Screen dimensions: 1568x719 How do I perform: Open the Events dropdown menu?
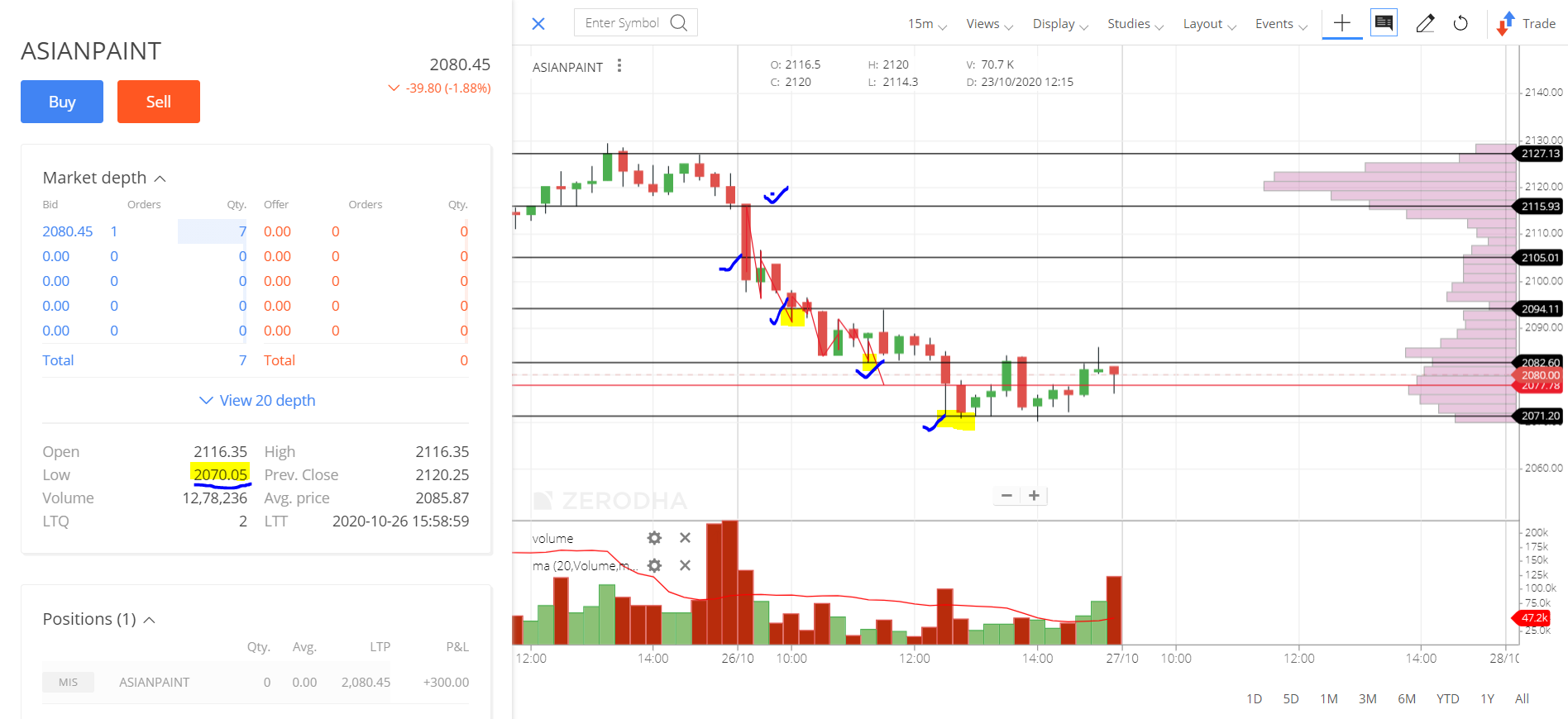[x=1281, y=24]
